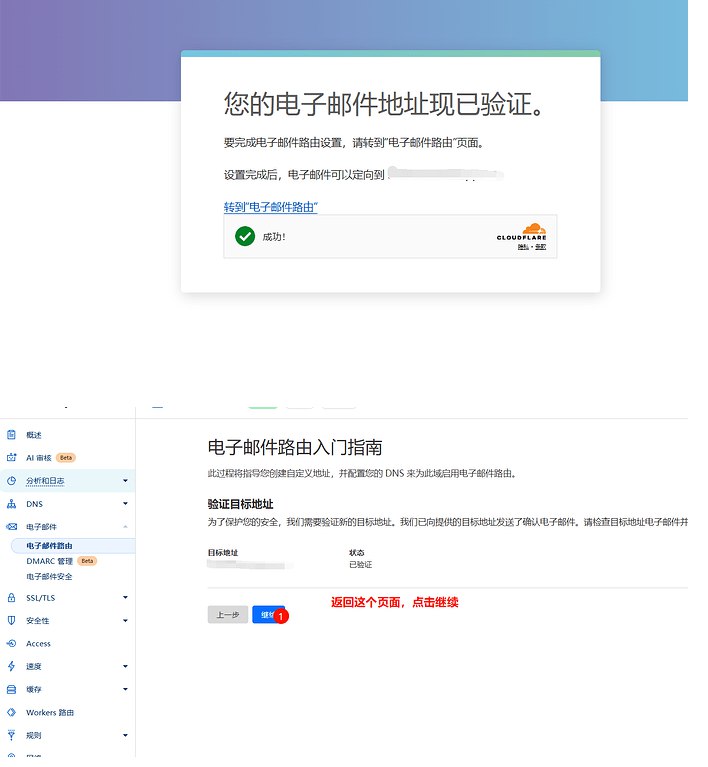Expand the 分析和日志 dropdown arrow

click(x=125, y=481)
